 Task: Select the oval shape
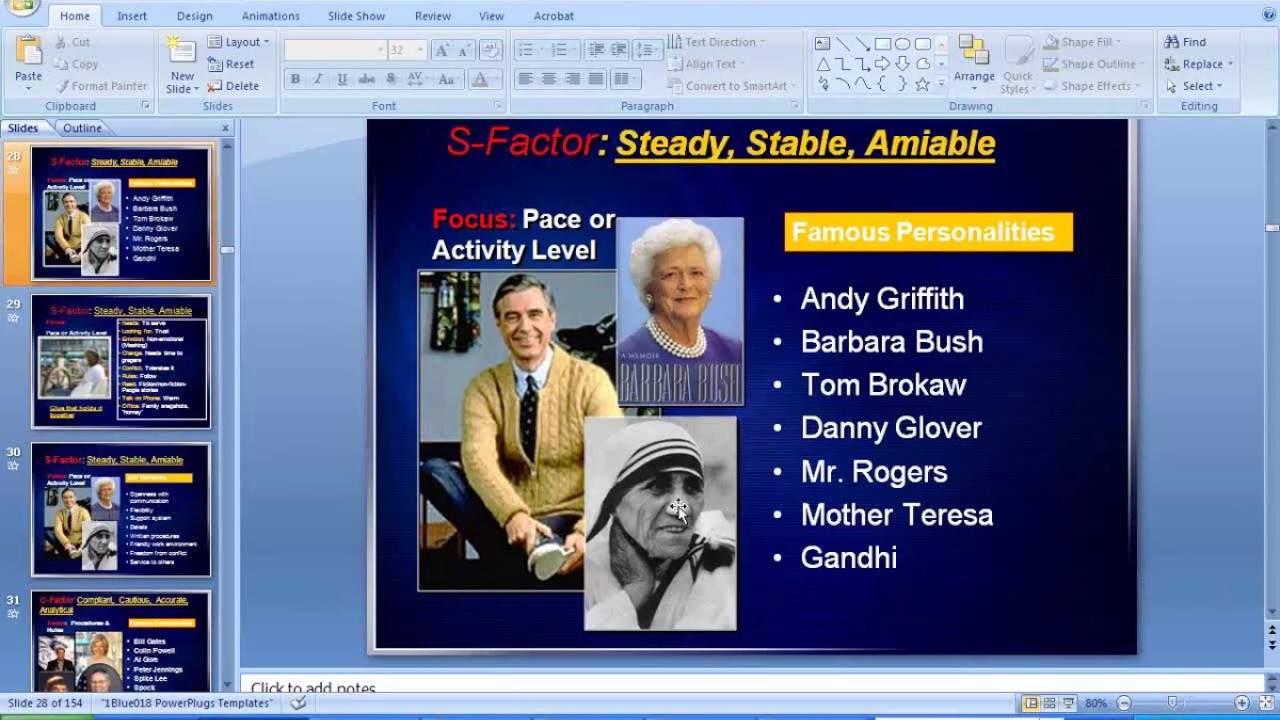click(903, 44)
